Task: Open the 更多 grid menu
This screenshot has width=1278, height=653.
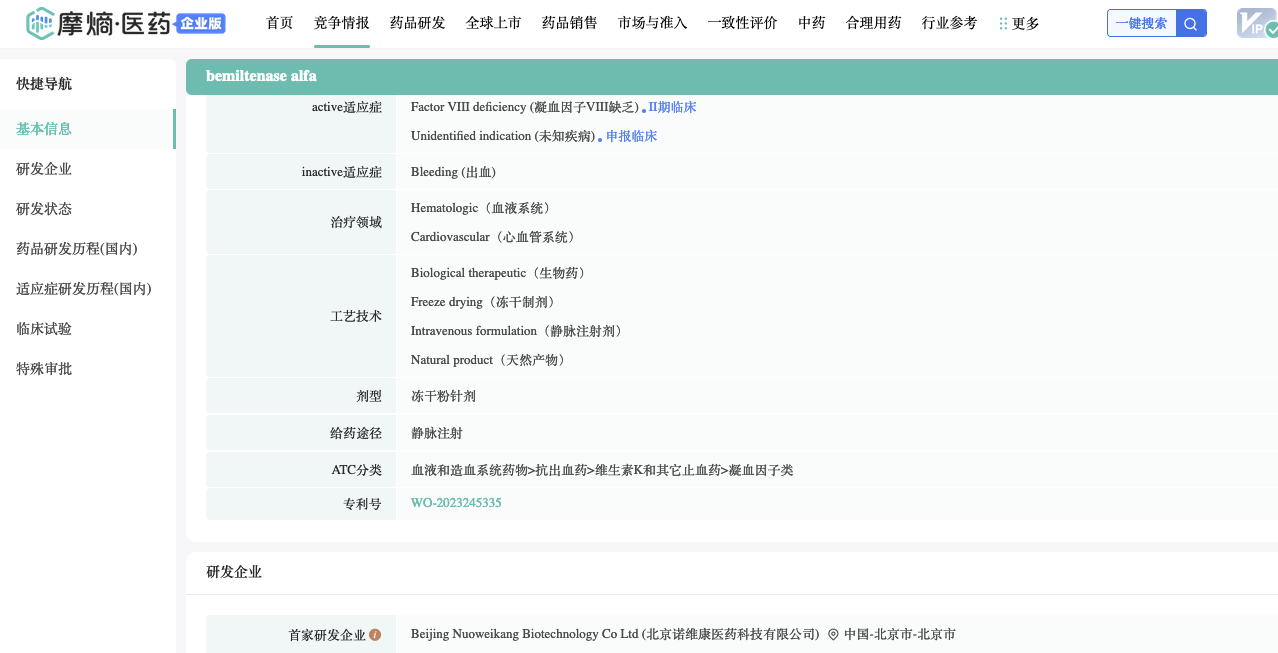Action: [1019, 23]
